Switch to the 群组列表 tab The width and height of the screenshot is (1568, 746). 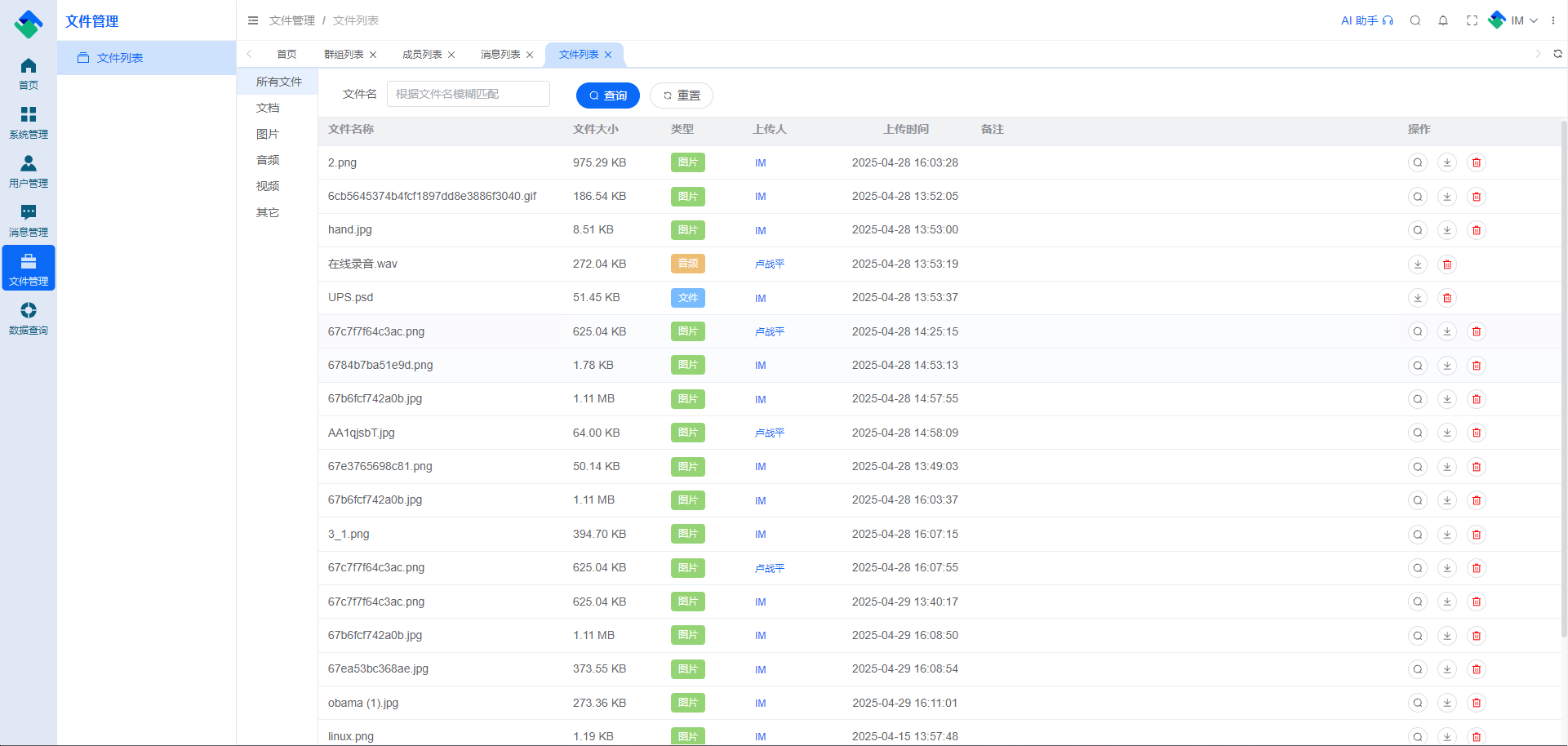[x=344, y=55]
